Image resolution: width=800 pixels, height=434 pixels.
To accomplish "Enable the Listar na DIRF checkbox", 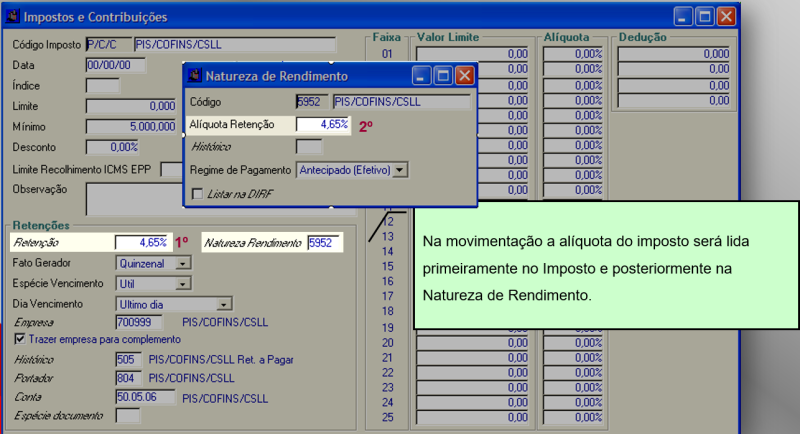I will tap(197, 194).
